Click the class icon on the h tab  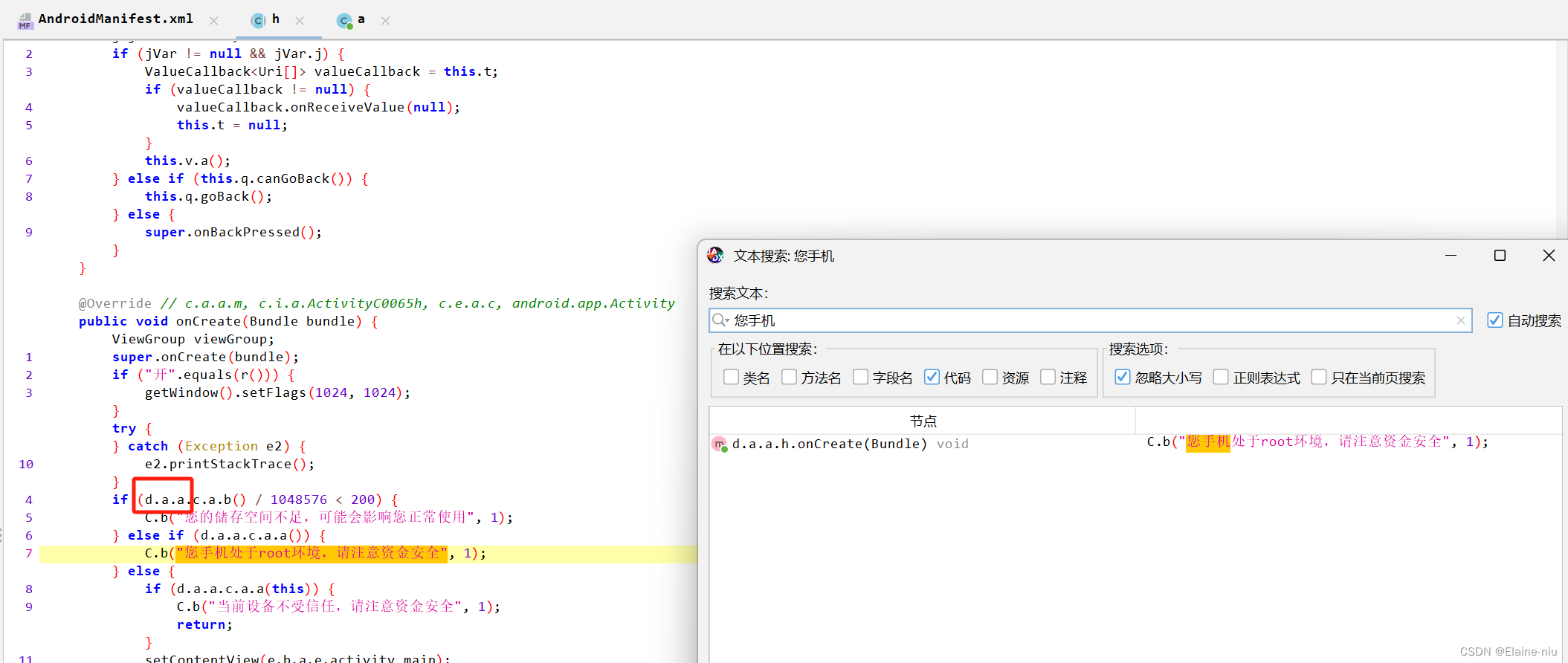[258, 21]
